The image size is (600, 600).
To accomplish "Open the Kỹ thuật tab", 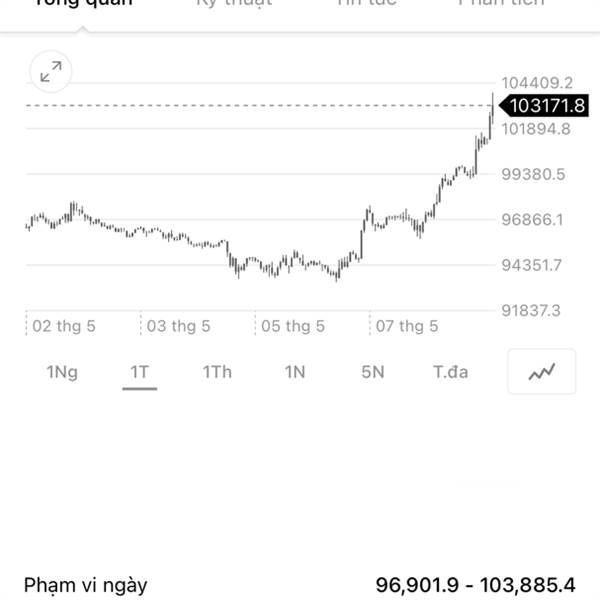I will click(x=234, y=3).
